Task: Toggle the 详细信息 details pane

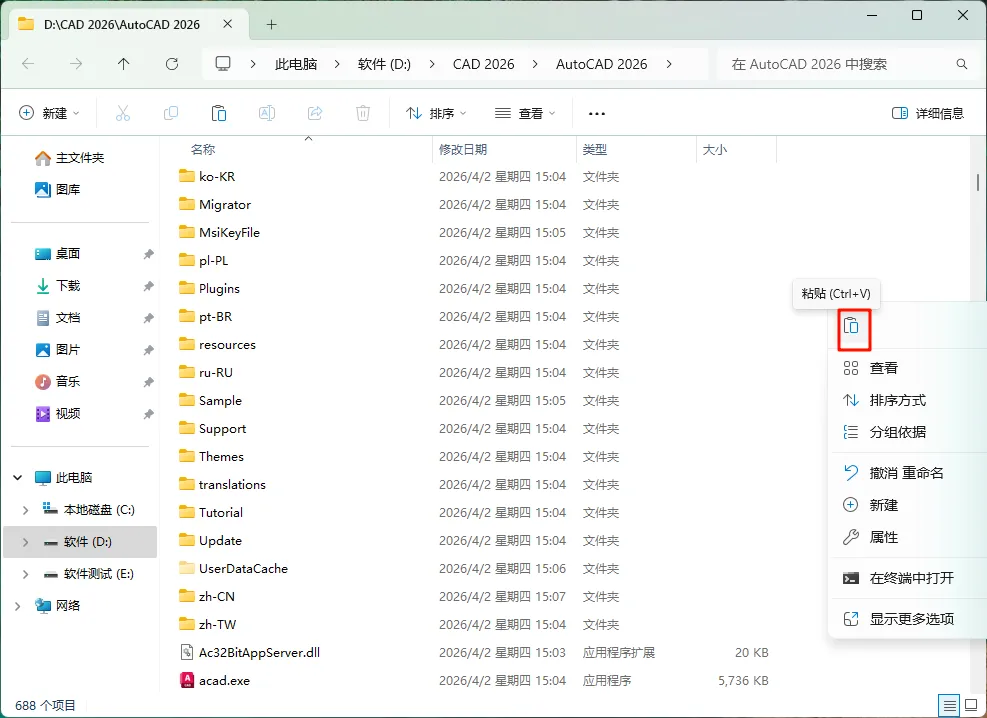Action: click(928, 113)
